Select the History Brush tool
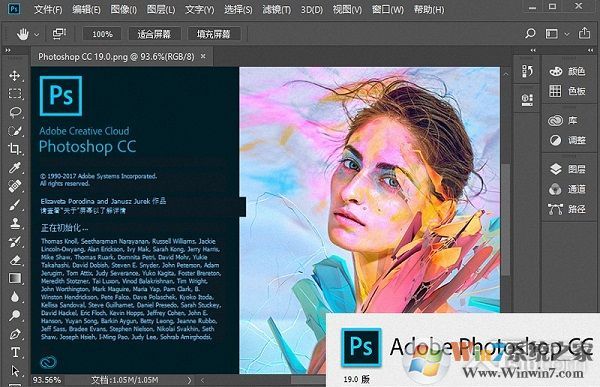Viewport: 600px width, 387px height. 15,242
